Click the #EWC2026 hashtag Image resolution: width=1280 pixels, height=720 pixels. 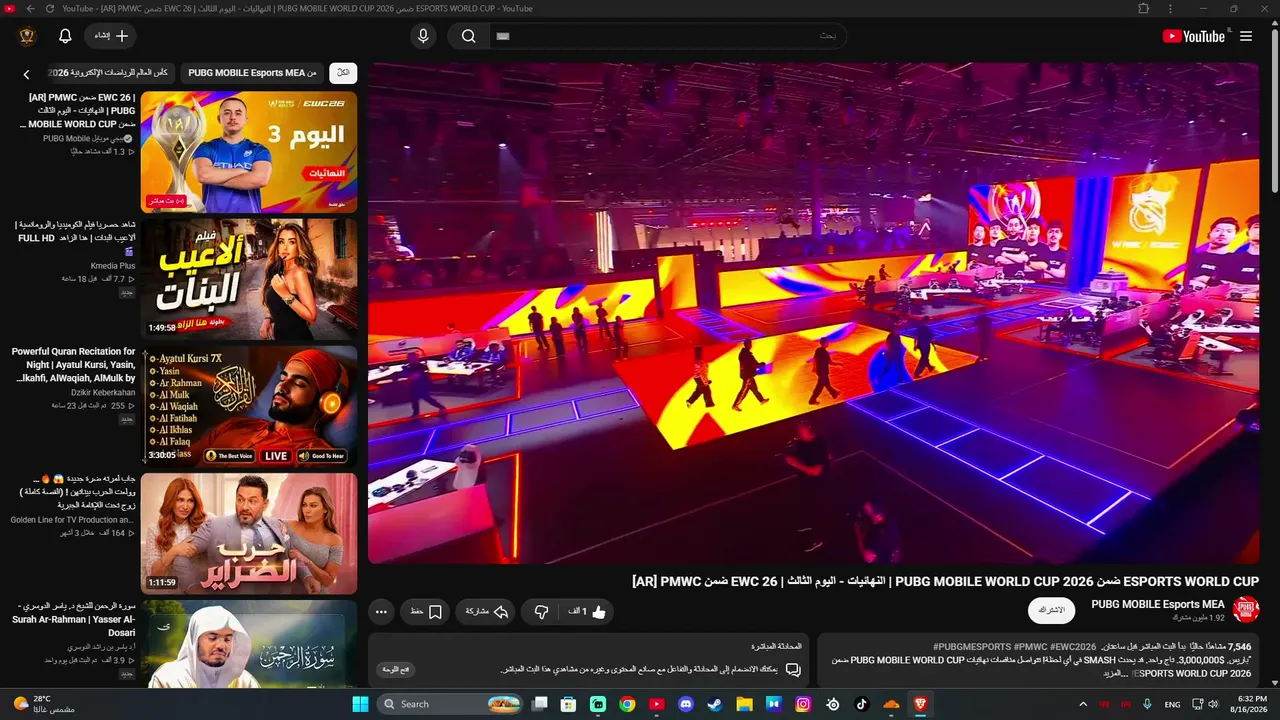click(1073, 647)
